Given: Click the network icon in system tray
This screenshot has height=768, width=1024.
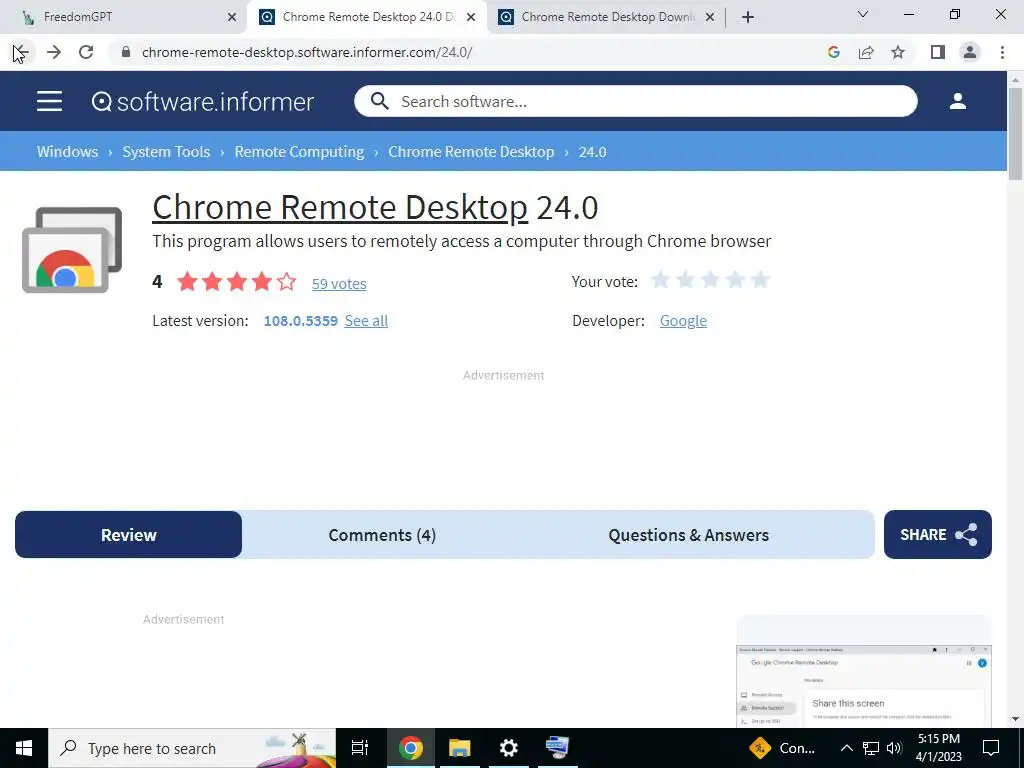Looking at the screenshot, I should (x=871, y=748).
